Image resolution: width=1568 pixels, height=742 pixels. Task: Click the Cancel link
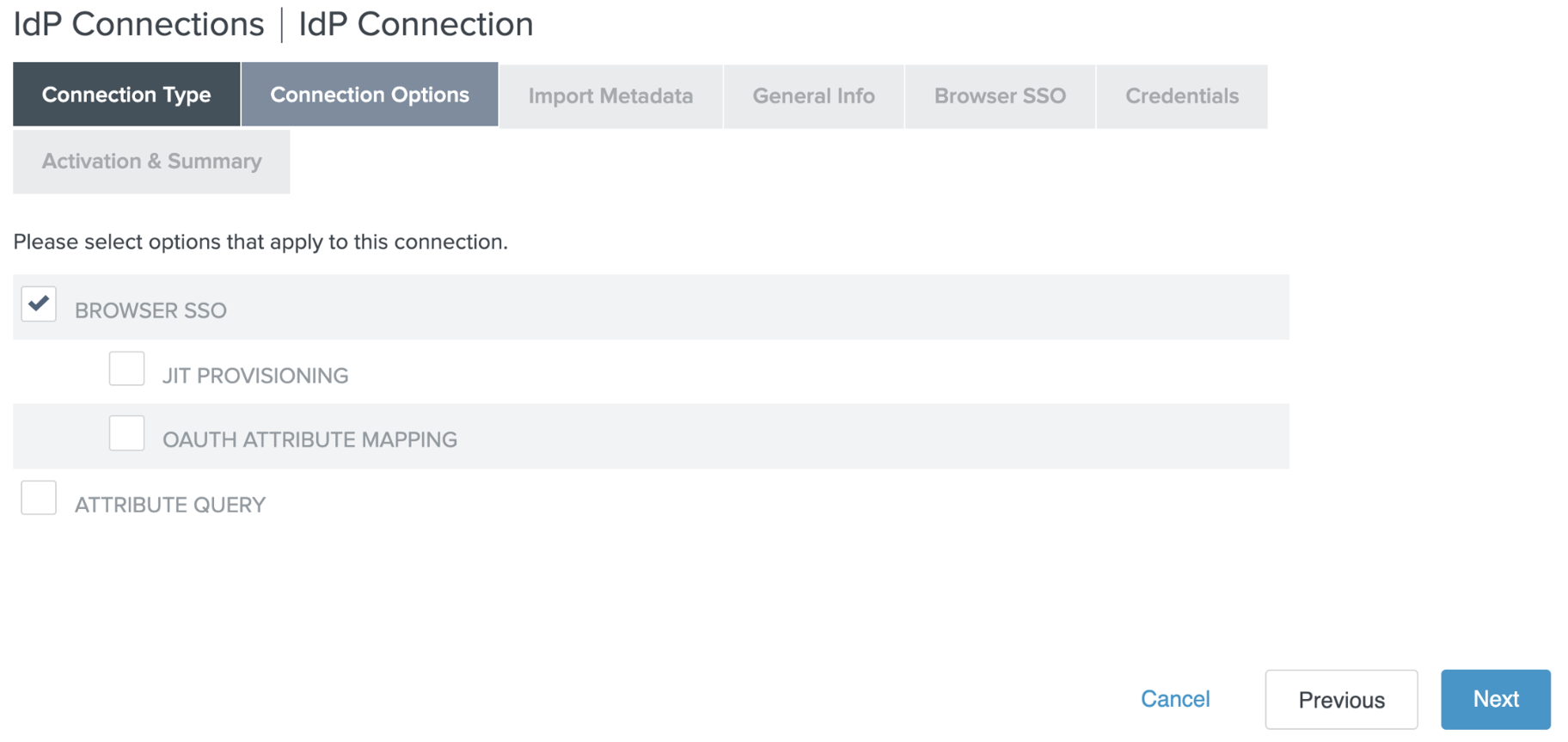(1174, 699)
